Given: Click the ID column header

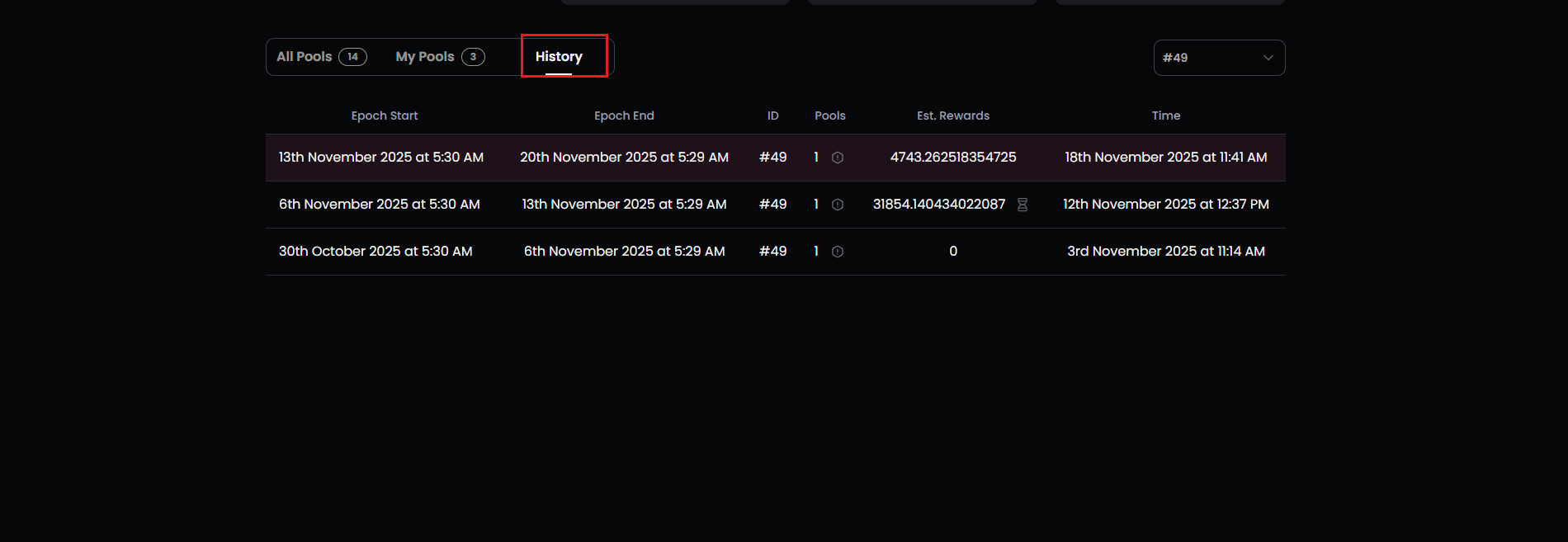Looking at the screenshot, I should point(772,115).
